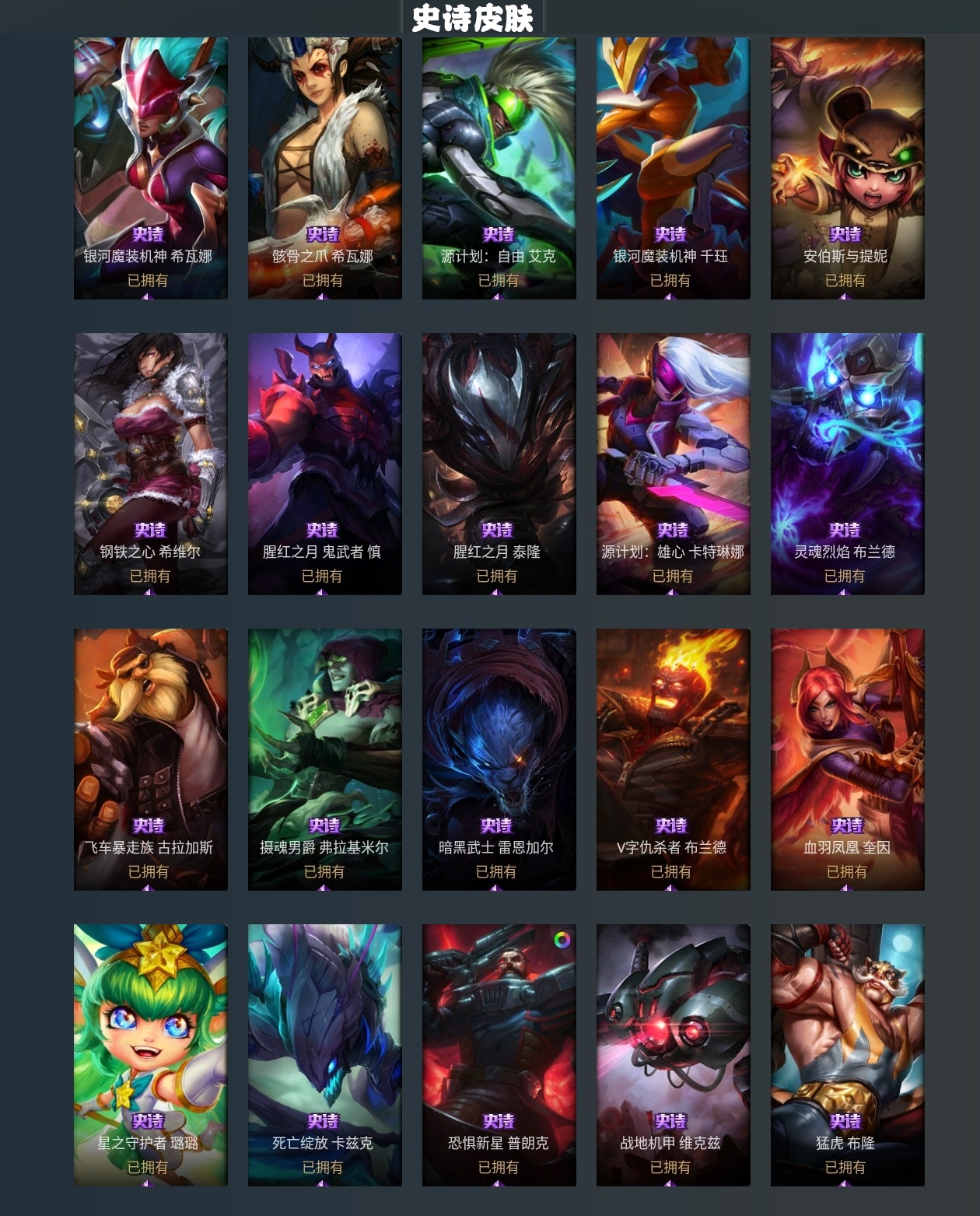Click the 飞车暴走族 古拉加斯 skin
980x1216 pixels.
click(151, 759)
